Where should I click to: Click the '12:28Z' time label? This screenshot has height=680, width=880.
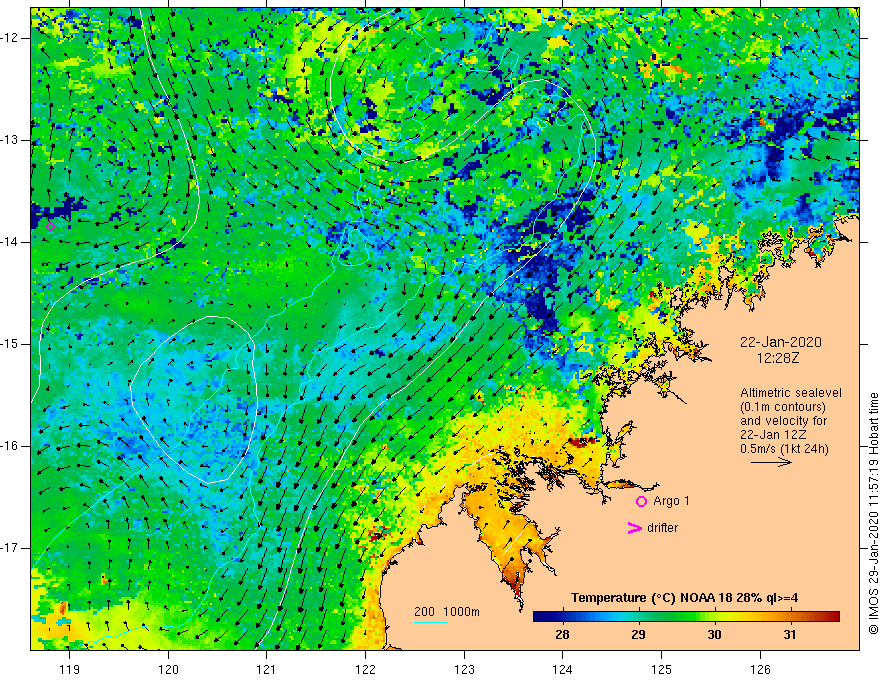coord(777,357)
